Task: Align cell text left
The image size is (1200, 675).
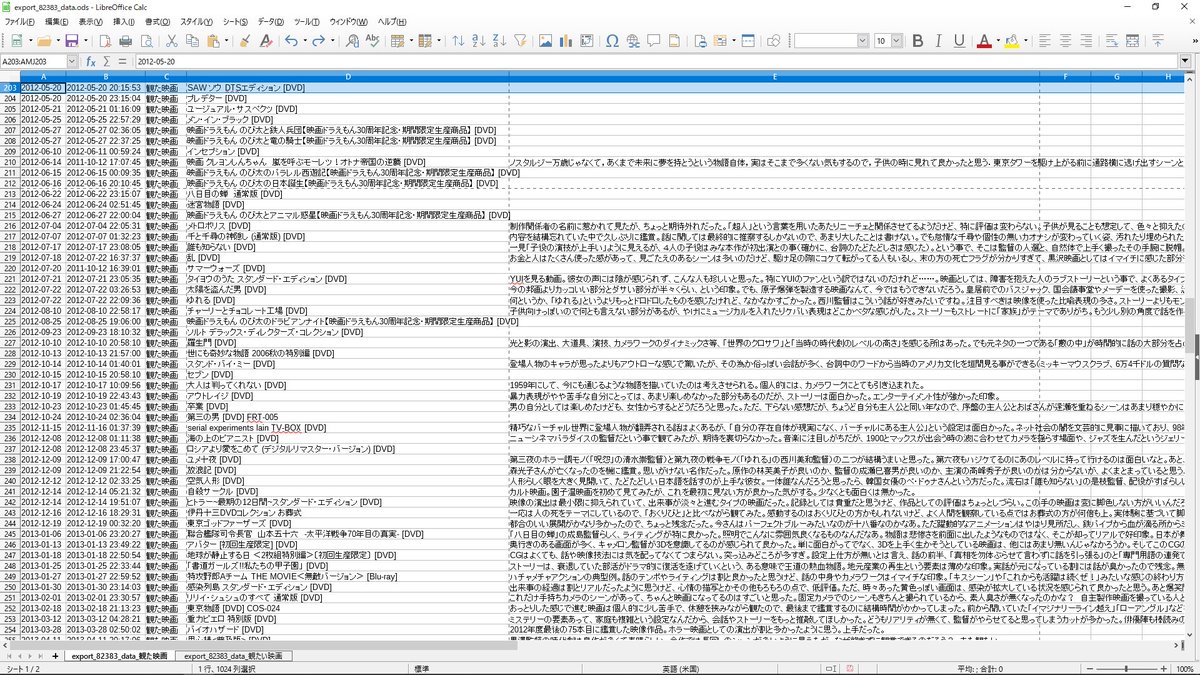Action: [x=1045, y=41]
